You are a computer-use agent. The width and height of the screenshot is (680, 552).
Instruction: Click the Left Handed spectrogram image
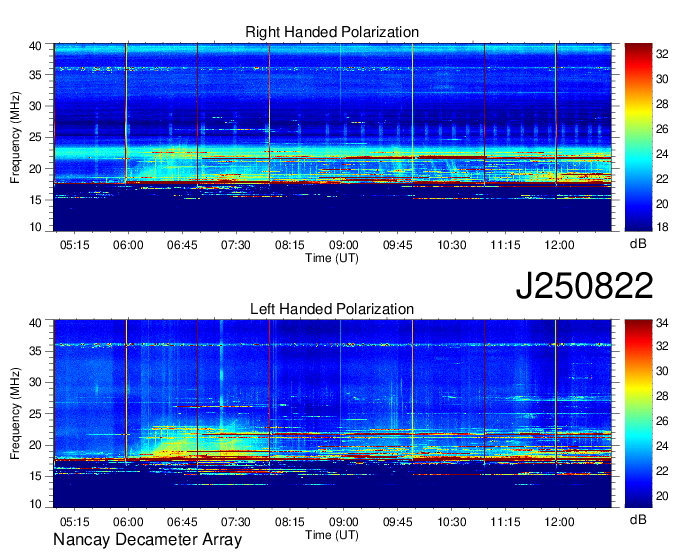point(333,414)
